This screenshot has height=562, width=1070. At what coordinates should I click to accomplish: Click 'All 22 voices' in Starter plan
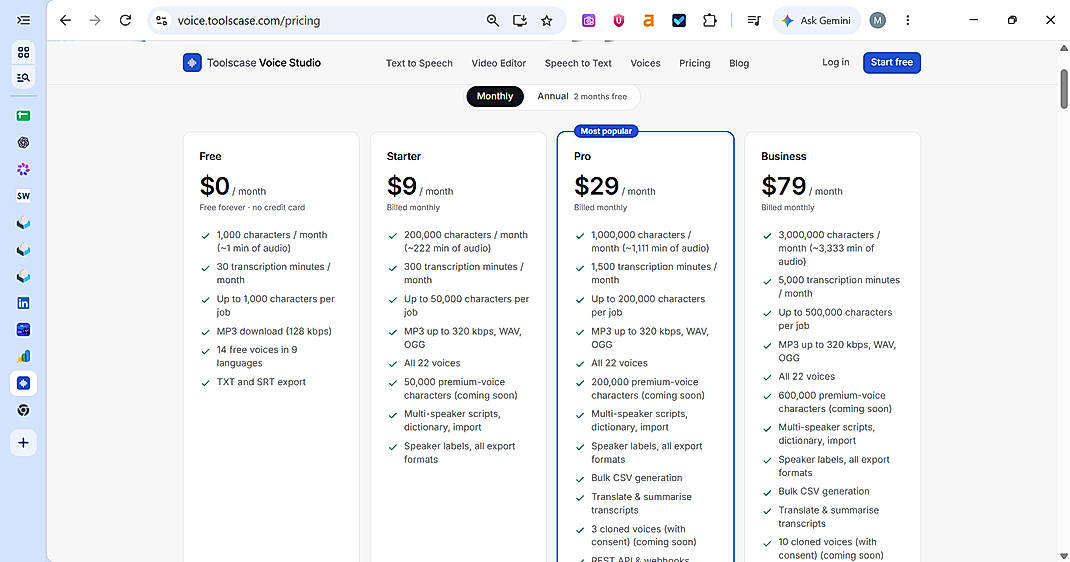432,364
